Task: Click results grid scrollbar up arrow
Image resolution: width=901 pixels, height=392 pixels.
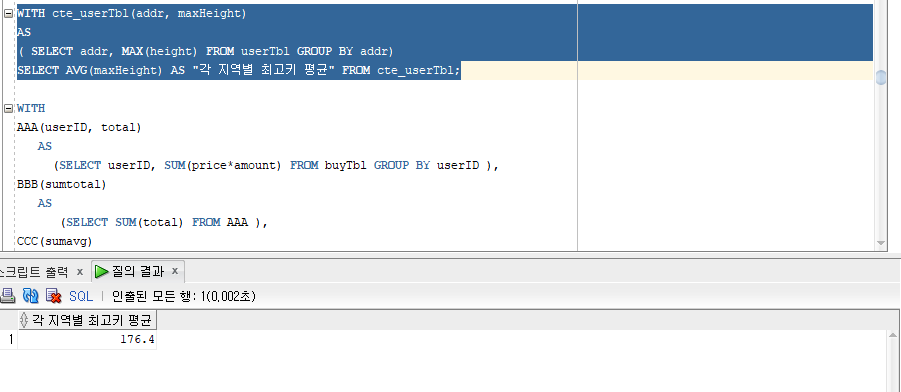Action: coord(893,335)
